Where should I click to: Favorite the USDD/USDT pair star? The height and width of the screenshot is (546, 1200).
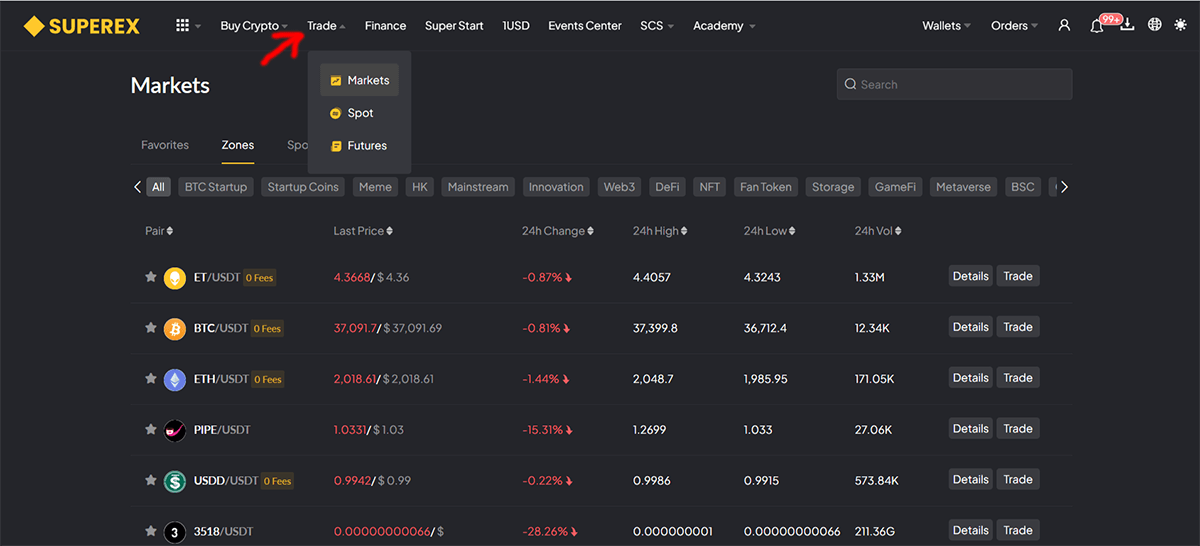[x=151, y=481]
